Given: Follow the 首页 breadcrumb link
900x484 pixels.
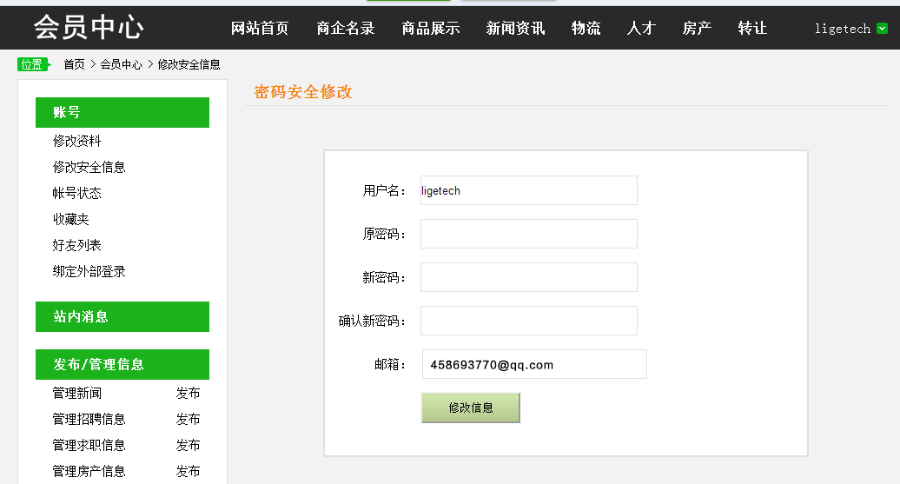Looking at the screenshot, I should [x=74, y=64].
